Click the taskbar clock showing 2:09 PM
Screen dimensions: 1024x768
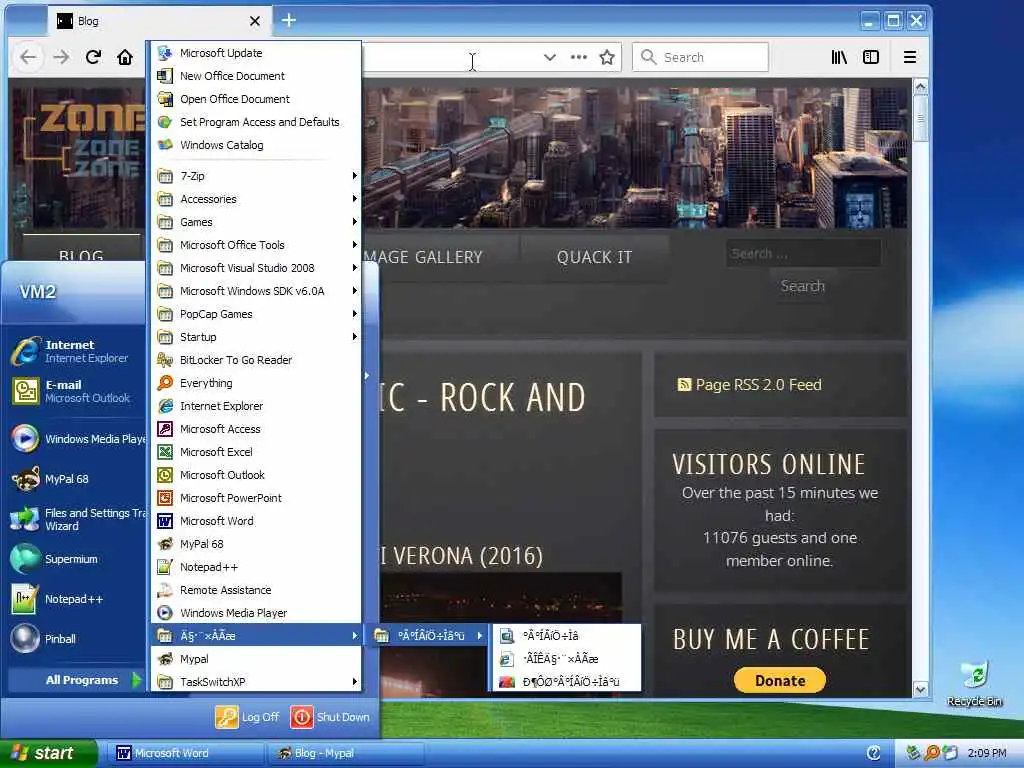point(987,753)
